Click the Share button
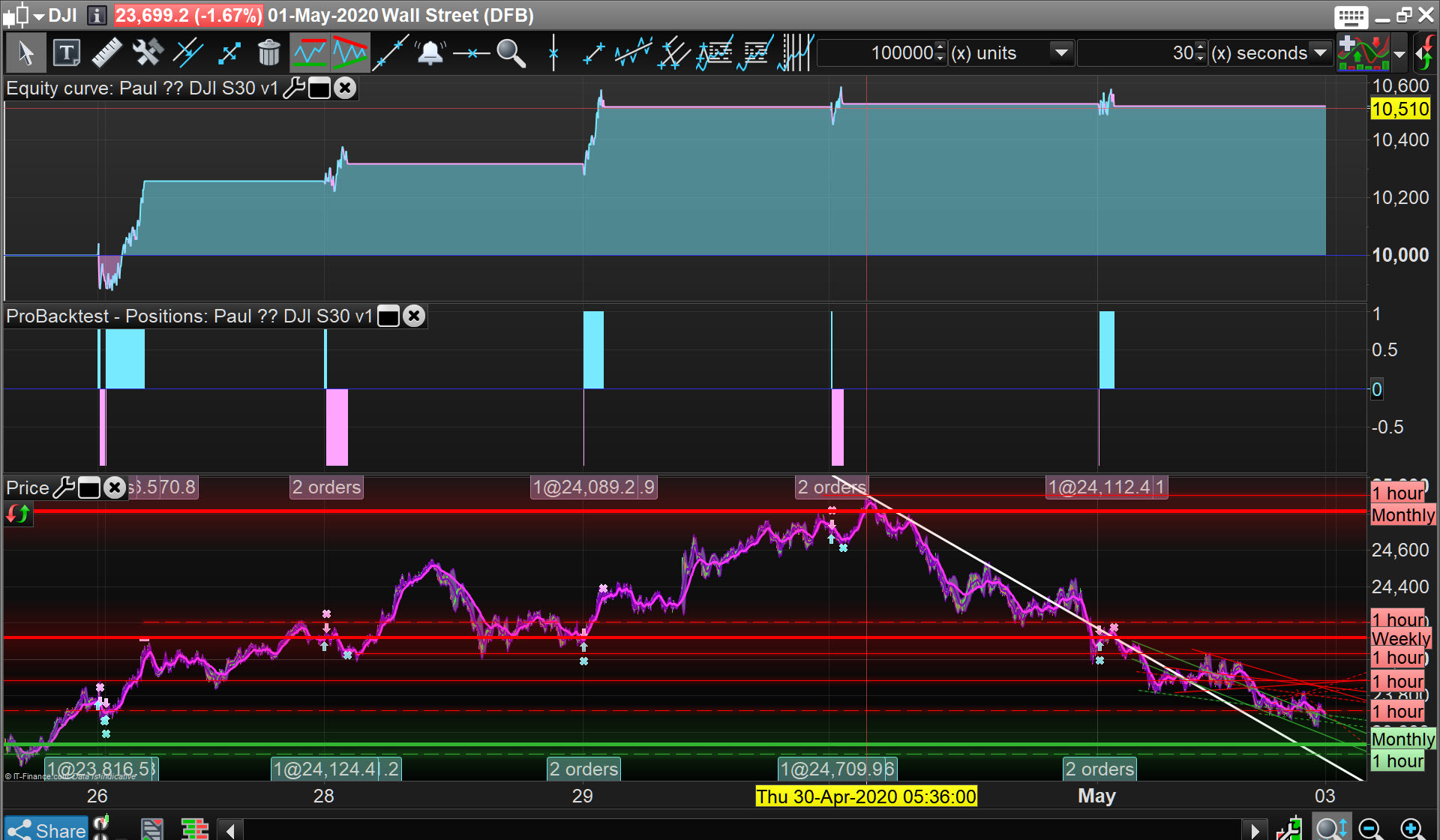 coord(46,829)
